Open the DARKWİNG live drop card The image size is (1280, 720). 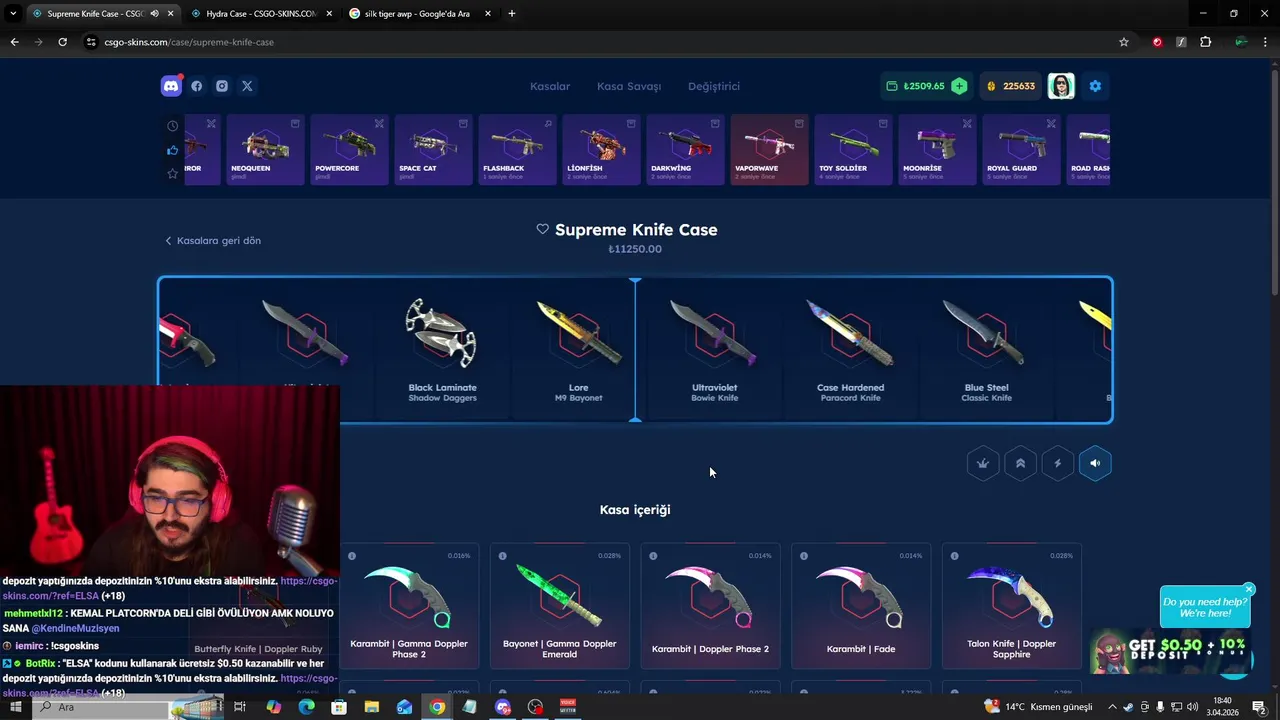pyautogui.click(x=685, y=149)
